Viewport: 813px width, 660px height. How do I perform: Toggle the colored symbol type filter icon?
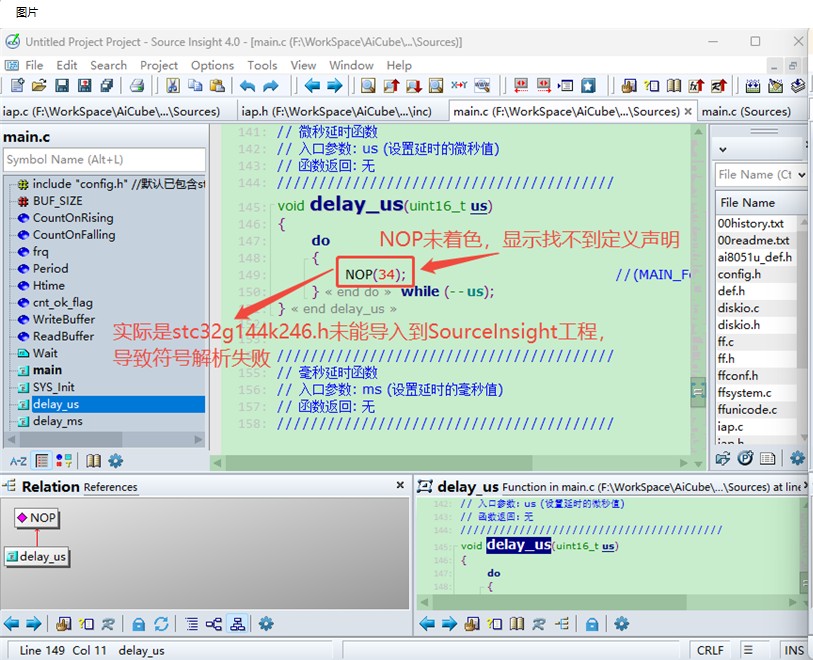[x=64, y=461]
